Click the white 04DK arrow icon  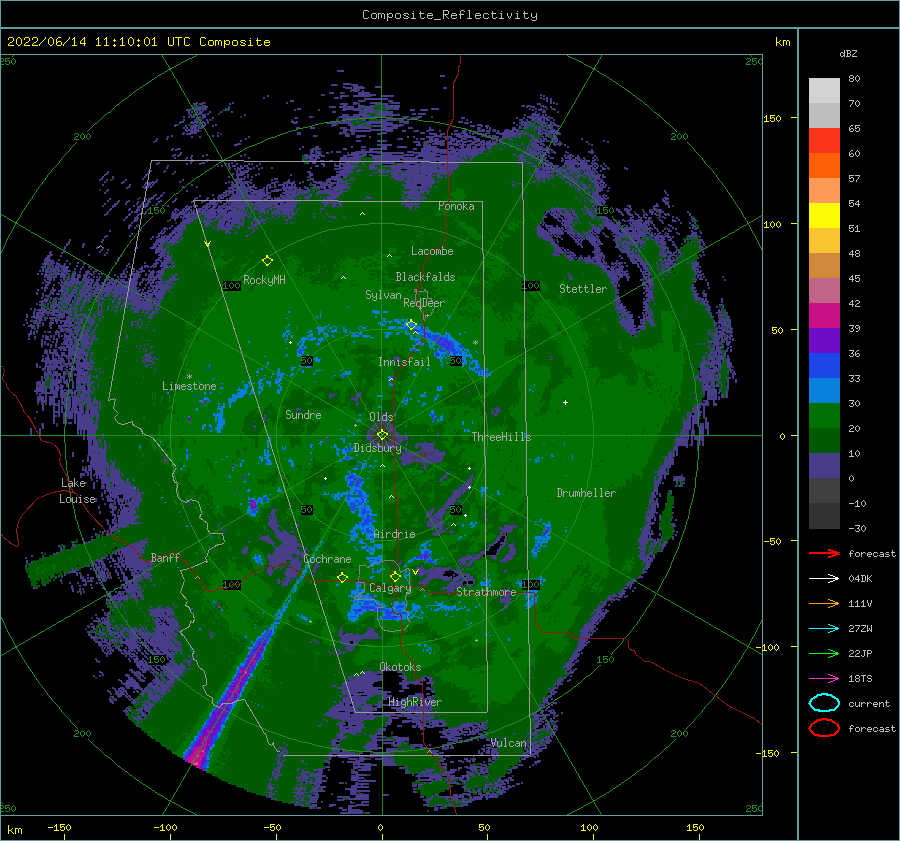(x=824, y=579)
